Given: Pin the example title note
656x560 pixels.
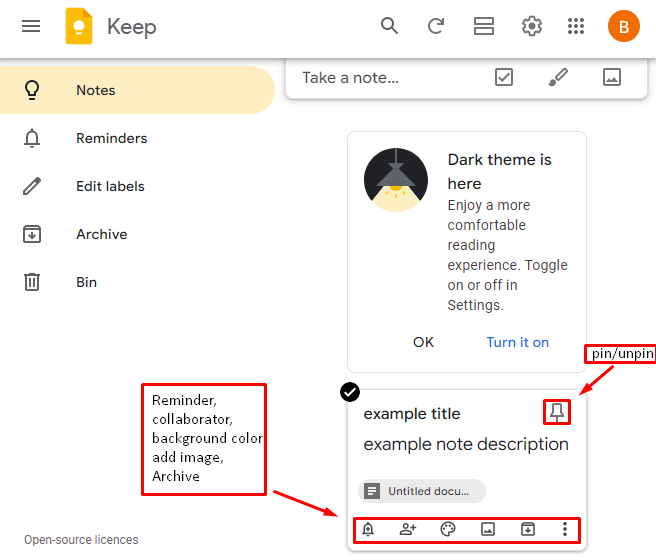Looking at the screenshot, I should 557,412.
